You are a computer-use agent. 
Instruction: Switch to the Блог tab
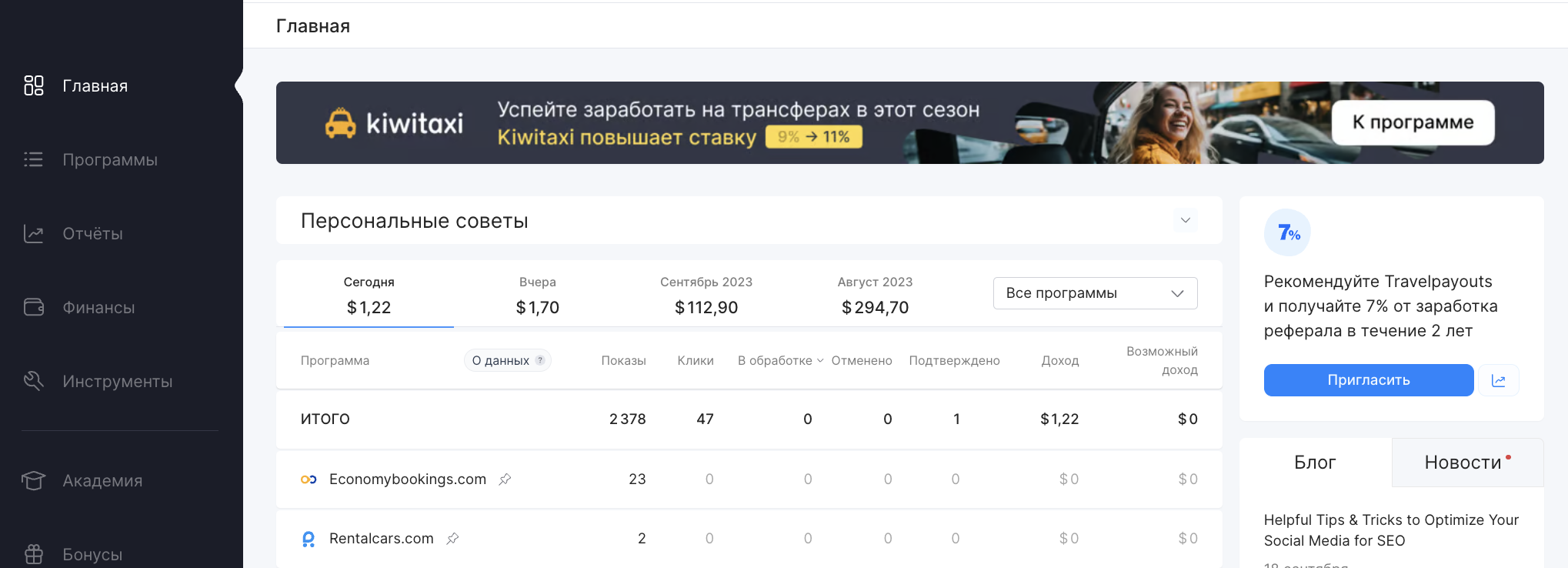[x=1315, y=463]
